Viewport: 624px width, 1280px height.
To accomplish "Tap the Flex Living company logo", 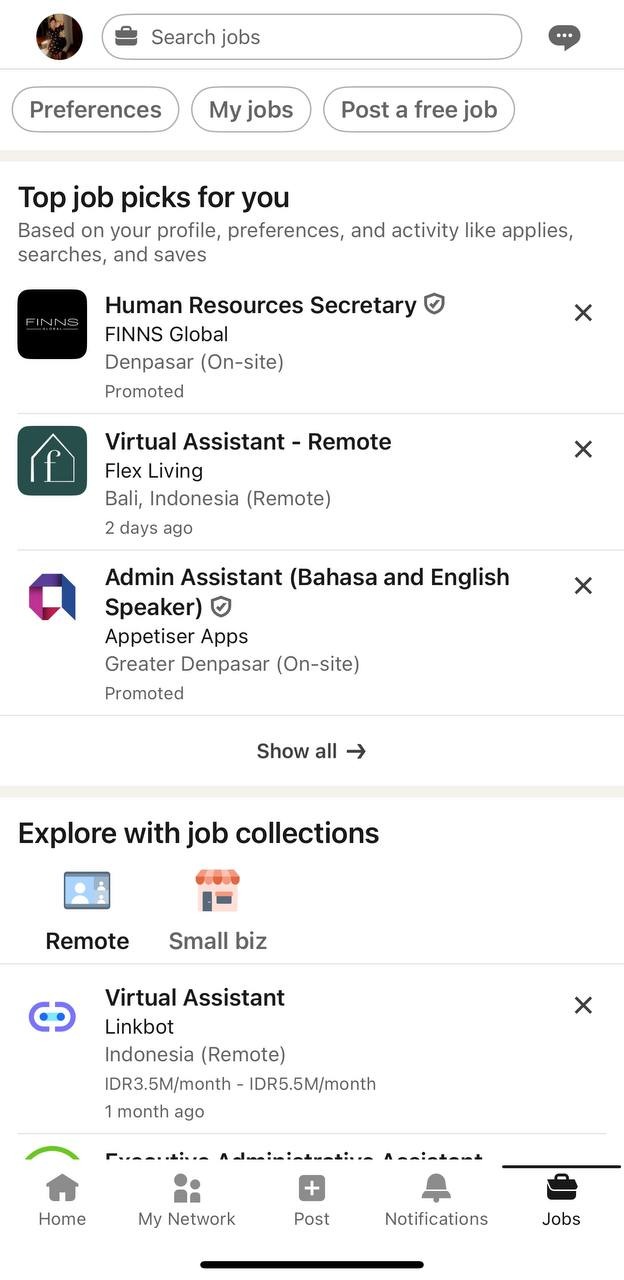I will (x=52, y=460).
